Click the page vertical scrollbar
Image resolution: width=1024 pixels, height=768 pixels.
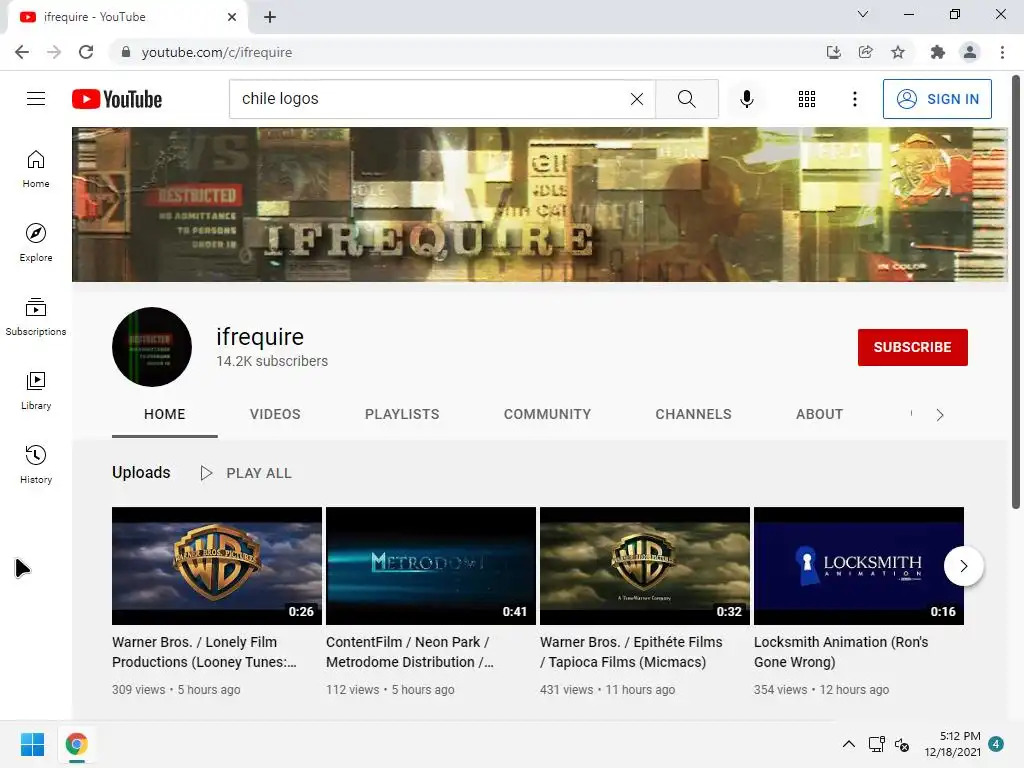point(1016,293)
